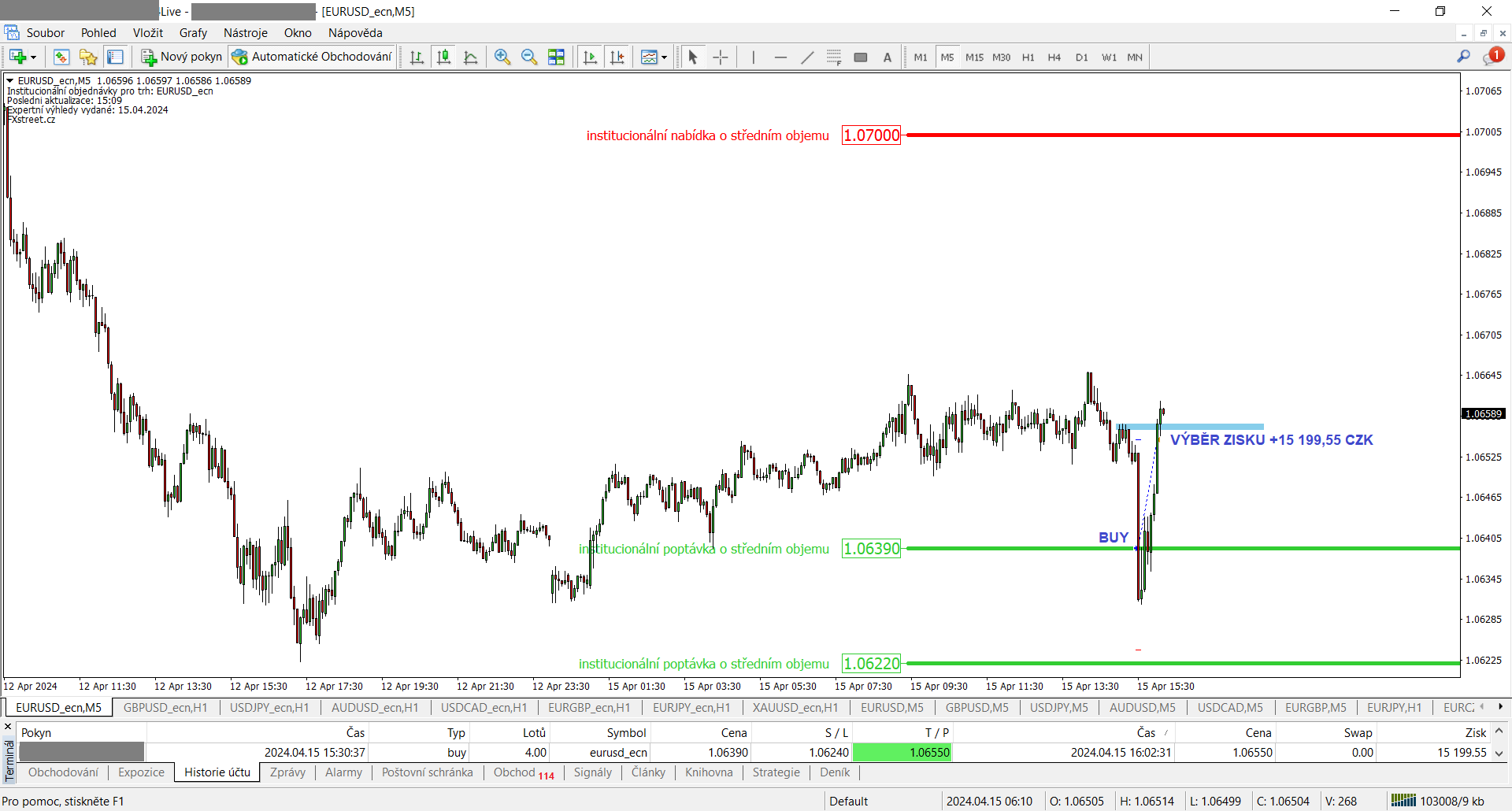Open the Nápověda menu
The width and height of the screenshot is (1512, 811).
click(355, 32)
